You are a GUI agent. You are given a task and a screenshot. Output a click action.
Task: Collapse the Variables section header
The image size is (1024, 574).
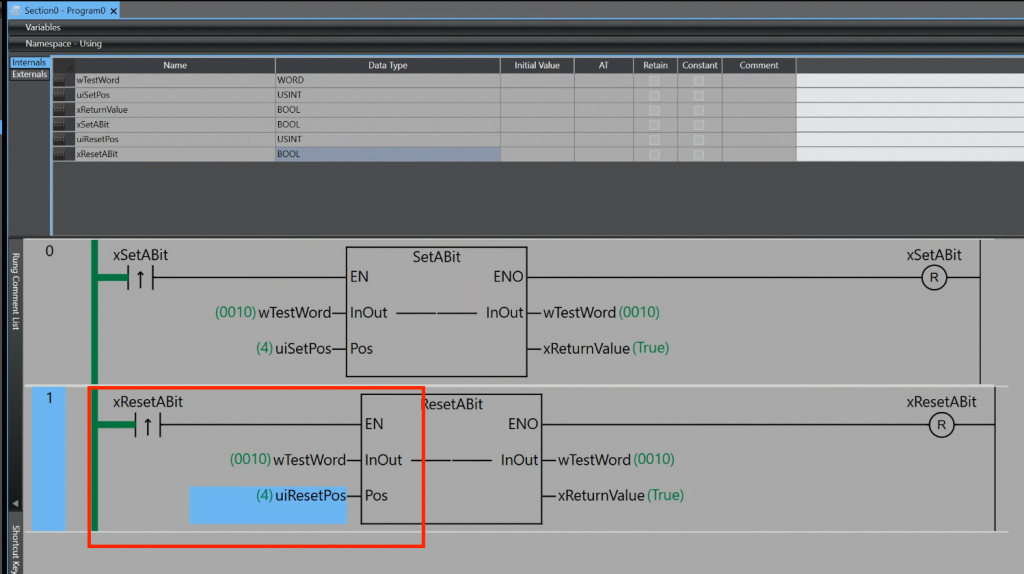point(42,28)
